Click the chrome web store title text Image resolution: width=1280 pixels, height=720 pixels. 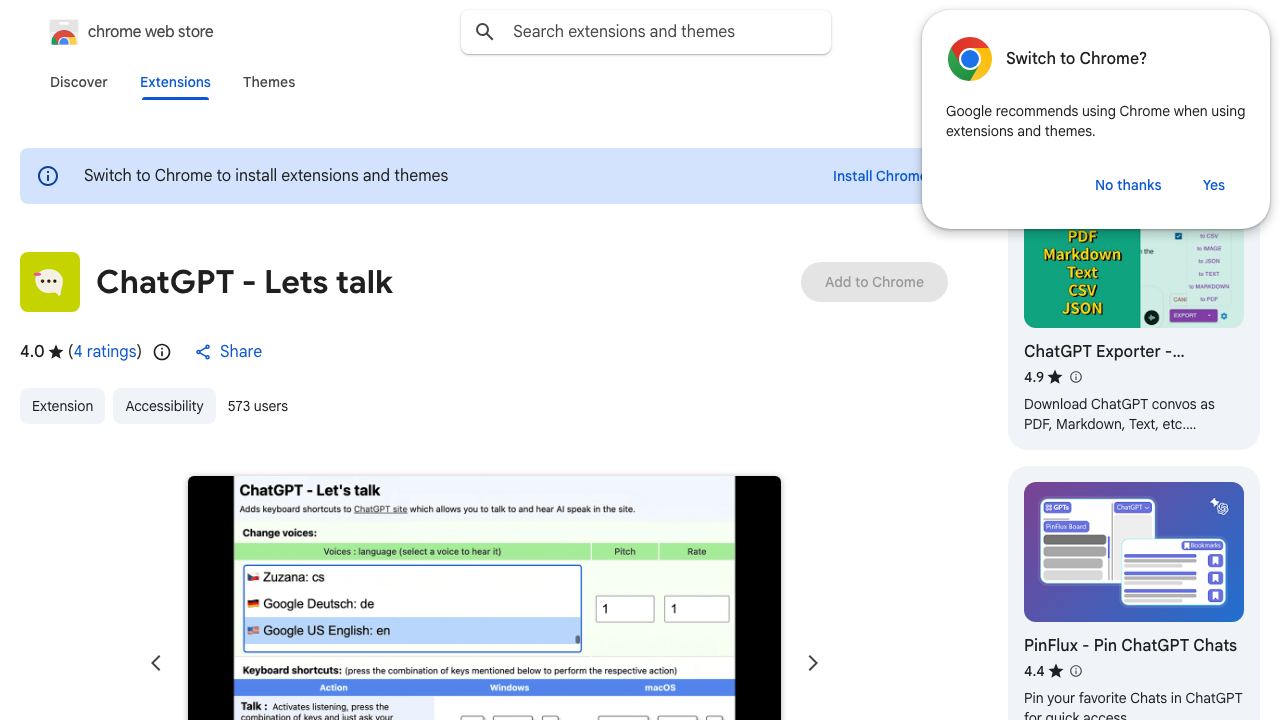click(151, 32)
